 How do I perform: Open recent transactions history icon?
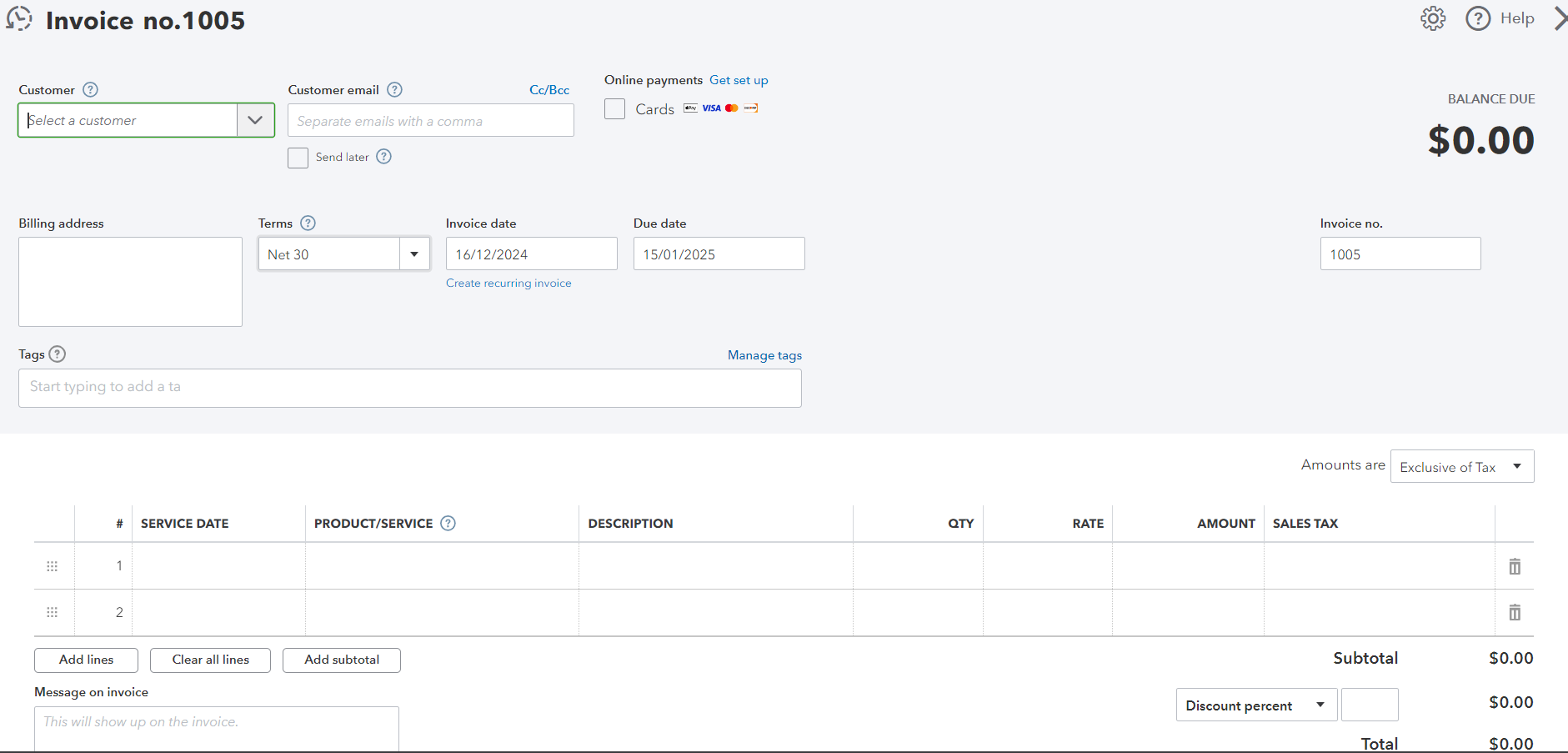point(18,18)
